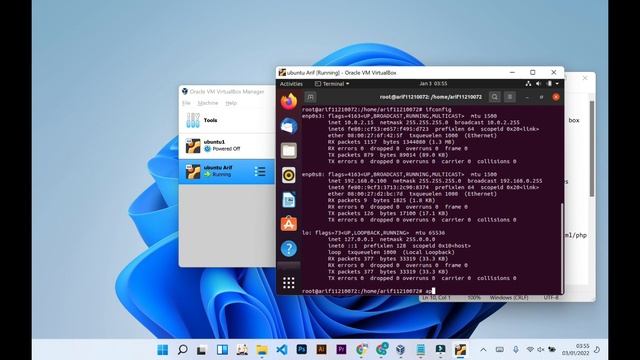
Task: Switch to the running VM taskbar icon
Action: [x=460, y=350]
